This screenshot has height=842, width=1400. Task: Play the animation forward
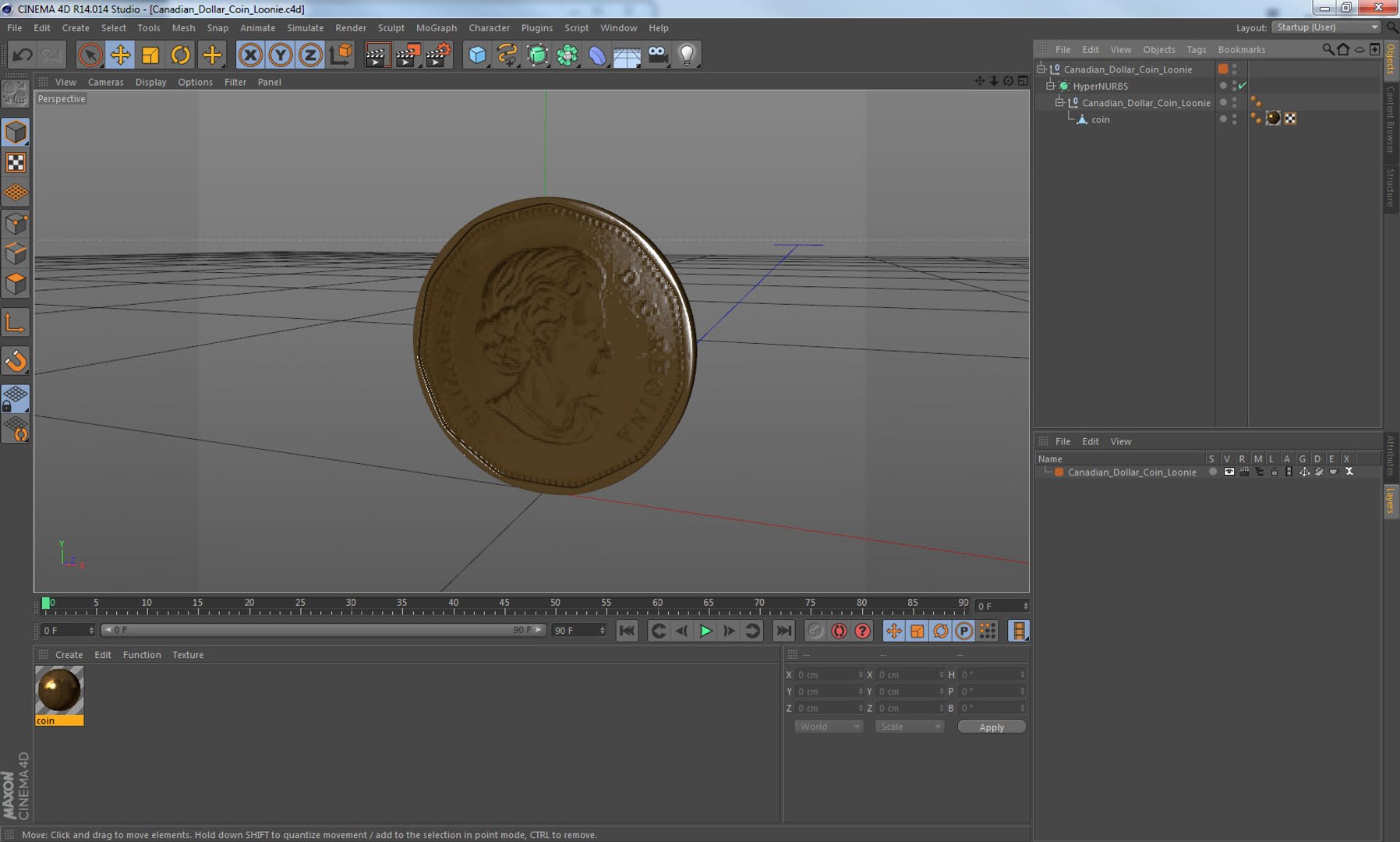[x=705, y=631]
